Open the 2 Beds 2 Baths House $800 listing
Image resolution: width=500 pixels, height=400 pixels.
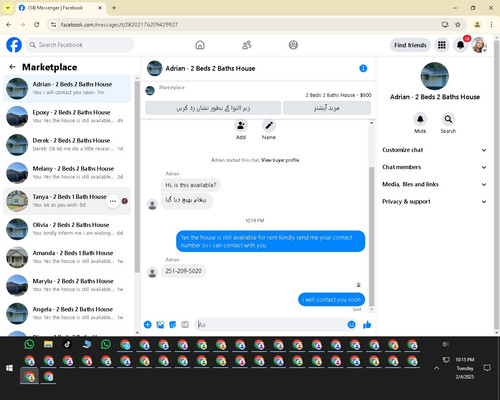[338, 95]
